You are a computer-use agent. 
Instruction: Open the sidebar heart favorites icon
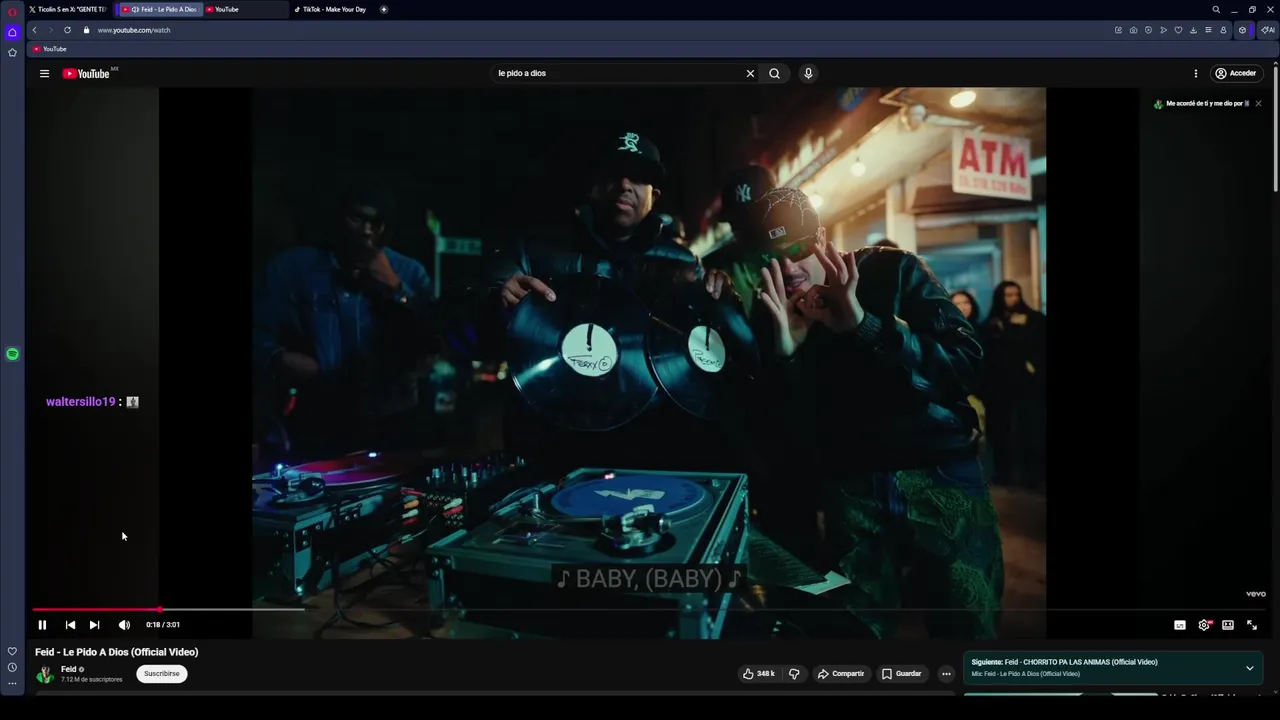(x=12, y=651)
